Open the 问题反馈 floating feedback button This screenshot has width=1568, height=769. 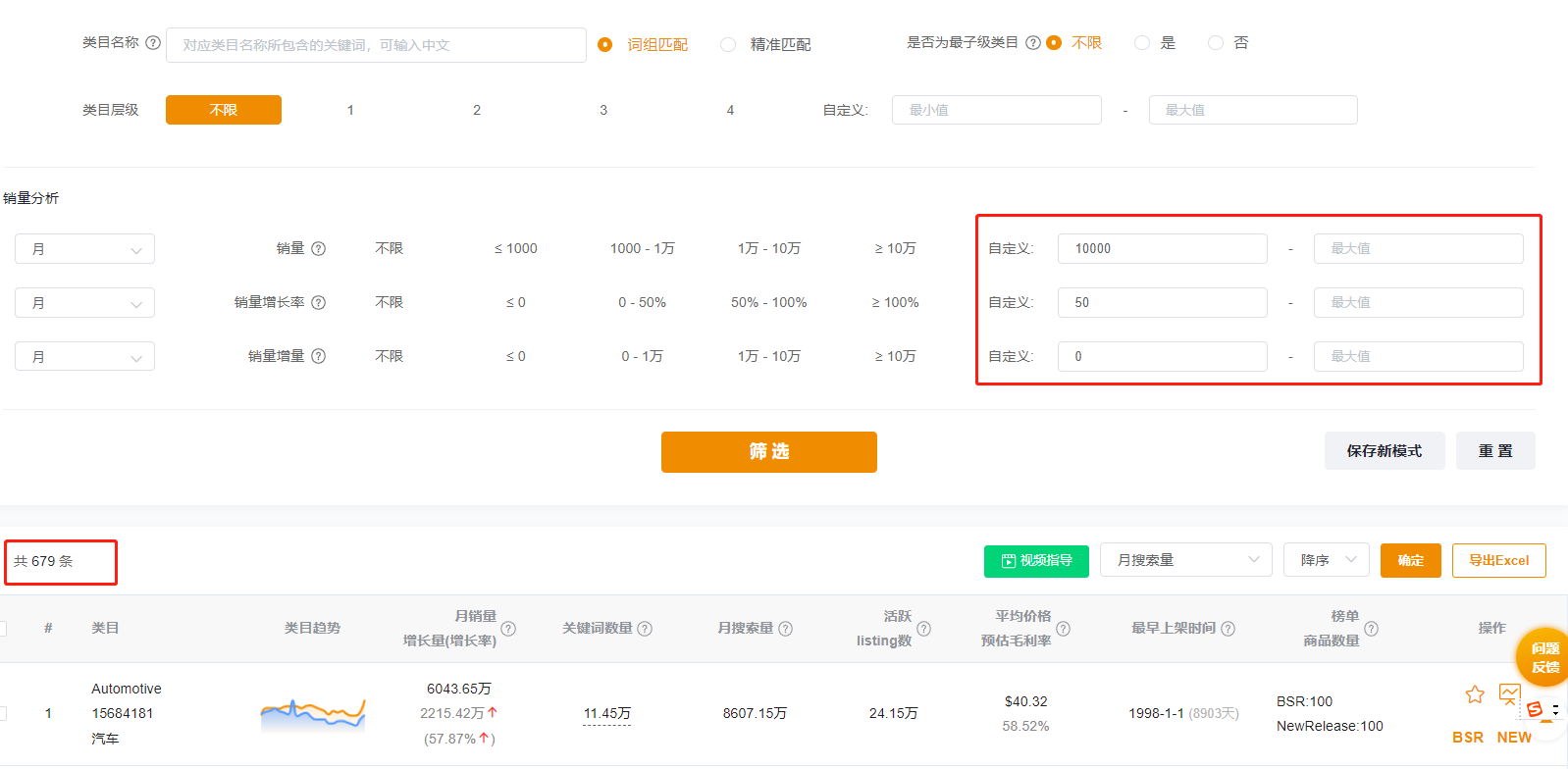(x=1543, y=657)
